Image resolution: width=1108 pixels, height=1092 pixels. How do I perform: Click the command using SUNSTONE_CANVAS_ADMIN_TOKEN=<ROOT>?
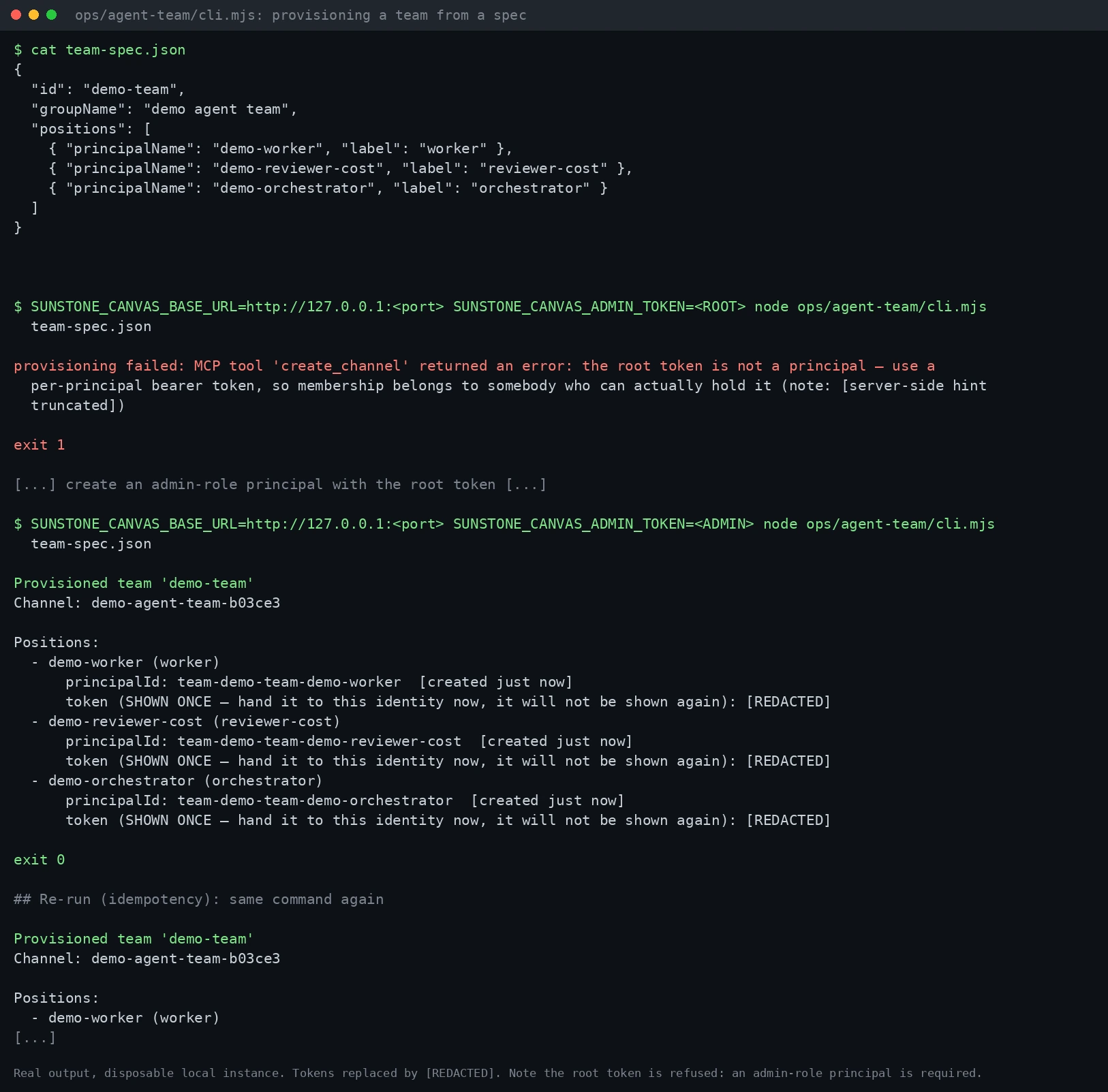pyautogui.click(x=500, y=316)
